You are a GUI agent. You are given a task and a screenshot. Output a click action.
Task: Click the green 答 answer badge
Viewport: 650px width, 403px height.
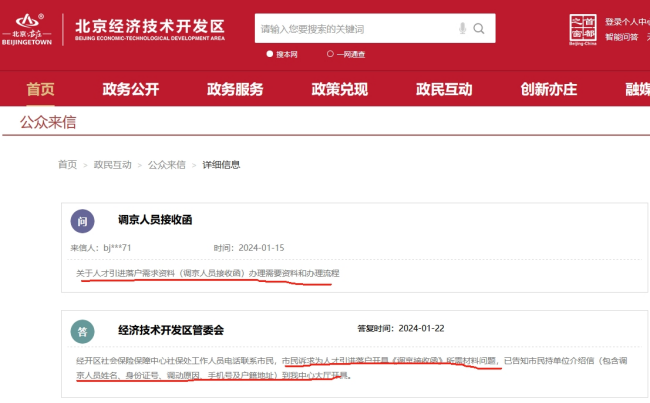point(82,331)
